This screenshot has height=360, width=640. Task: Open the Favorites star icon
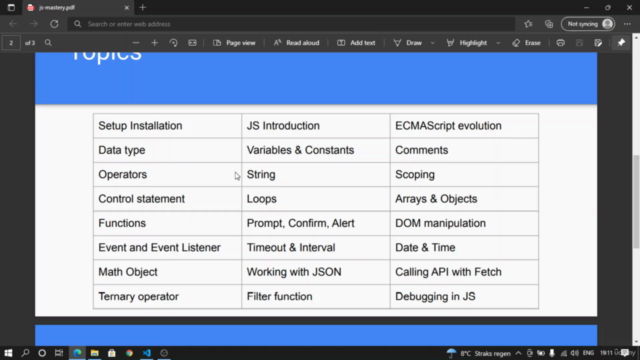pyautogui.click(x=528, y=24)
